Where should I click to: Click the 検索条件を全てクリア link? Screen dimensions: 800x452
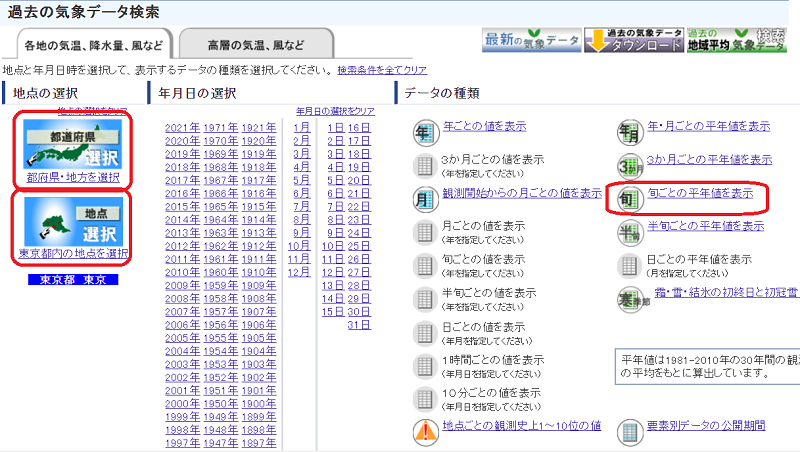(382, 70)
